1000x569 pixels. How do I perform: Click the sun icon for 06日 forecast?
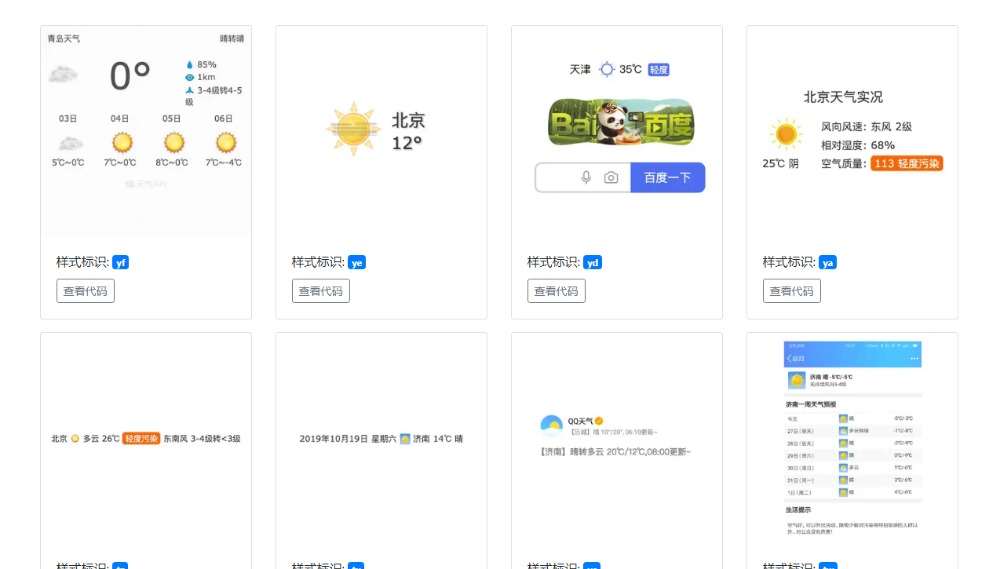(x=226, y=143)
